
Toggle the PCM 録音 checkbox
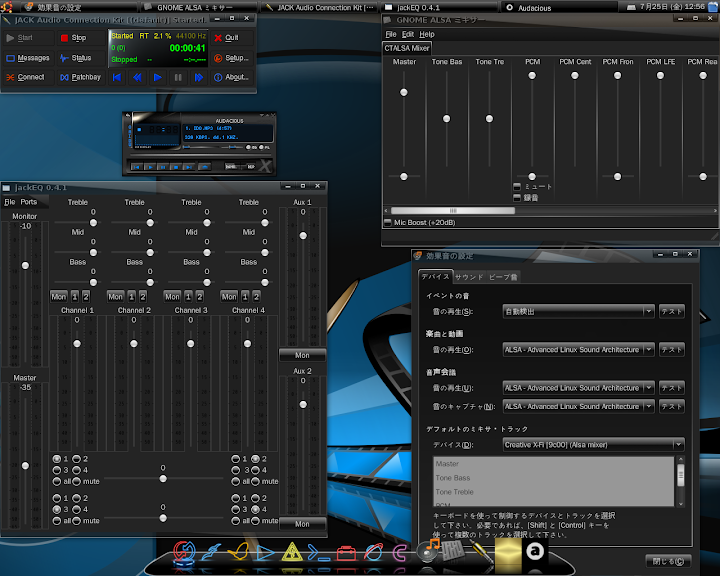tap(517, 198)
